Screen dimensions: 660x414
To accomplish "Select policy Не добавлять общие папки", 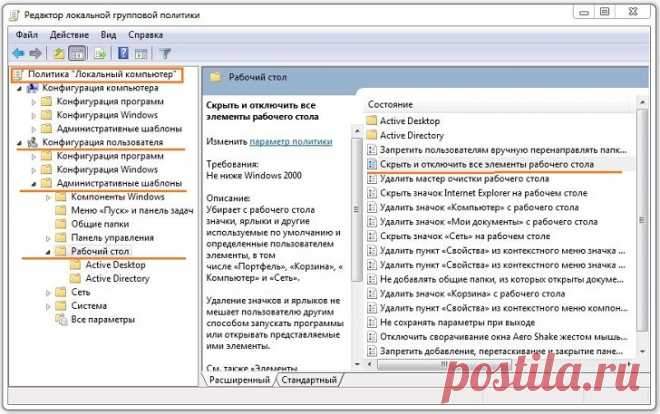I will pos(500,279).
